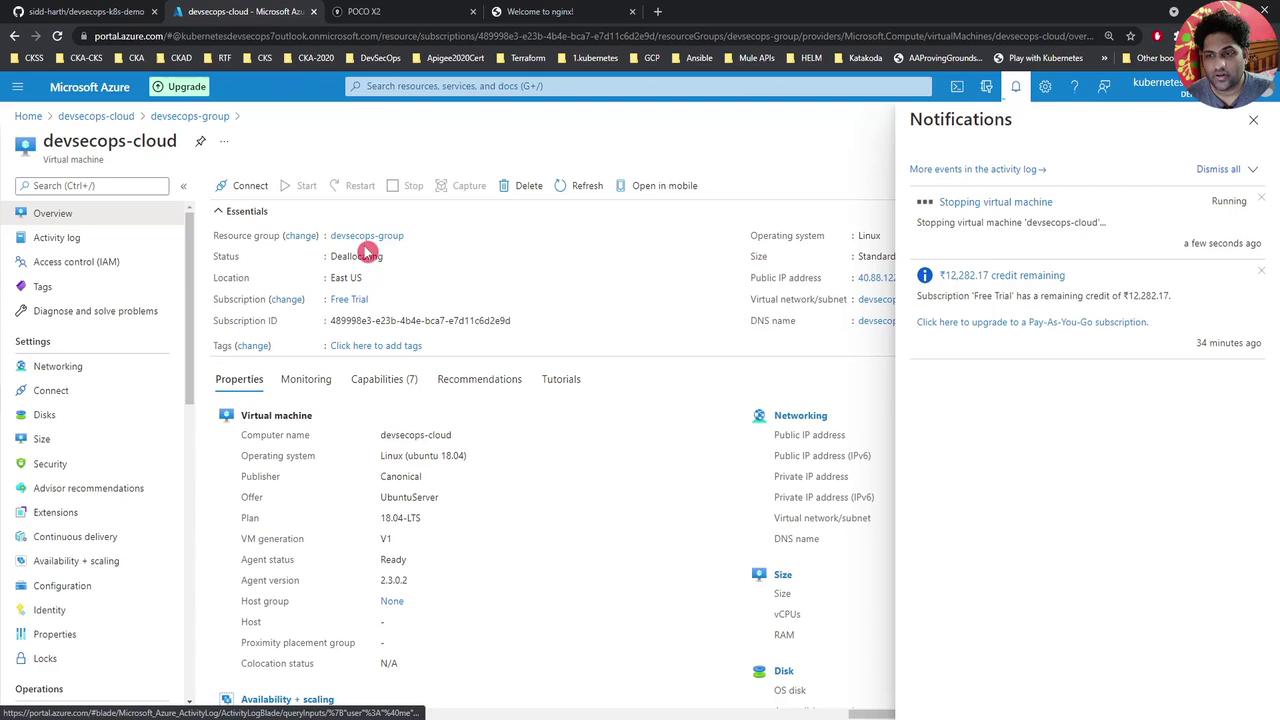Open Networking in the Settings menu
The image size is (1280, 720).
(x=58, y=366)
